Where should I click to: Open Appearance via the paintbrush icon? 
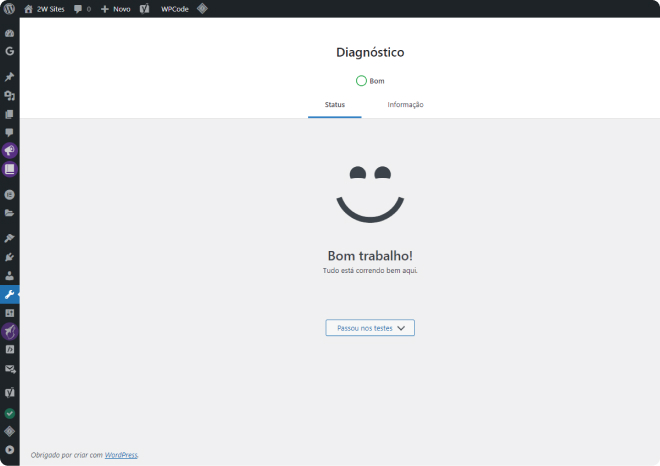[x=10, y=238]
